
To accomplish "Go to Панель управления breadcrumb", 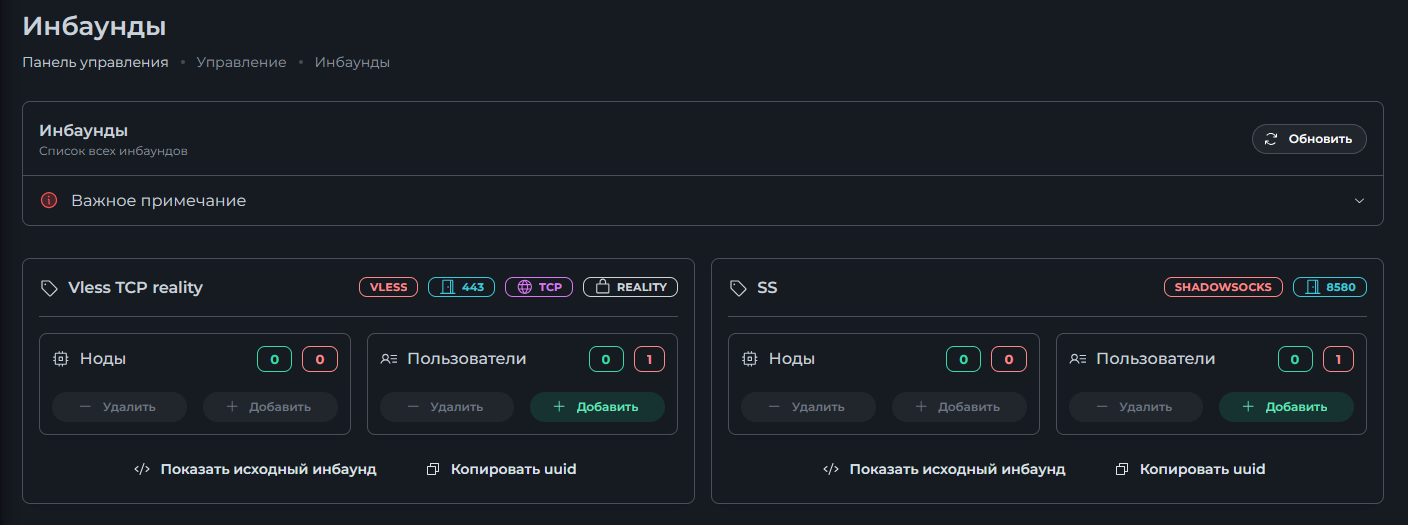I will pos(95,62).
